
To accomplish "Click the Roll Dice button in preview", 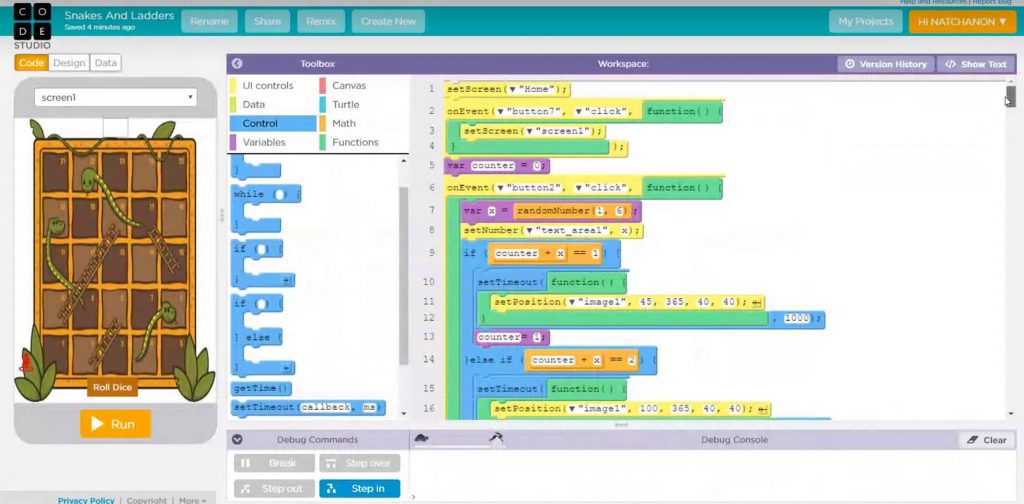I will [112, 387].
